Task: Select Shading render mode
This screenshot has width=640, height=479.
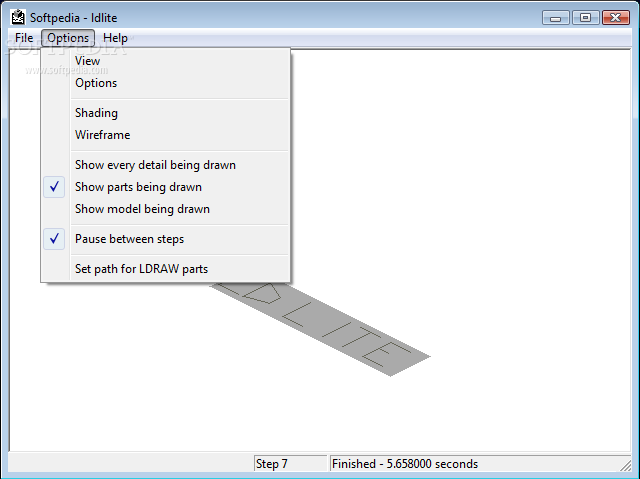Action: pos(166,113)
